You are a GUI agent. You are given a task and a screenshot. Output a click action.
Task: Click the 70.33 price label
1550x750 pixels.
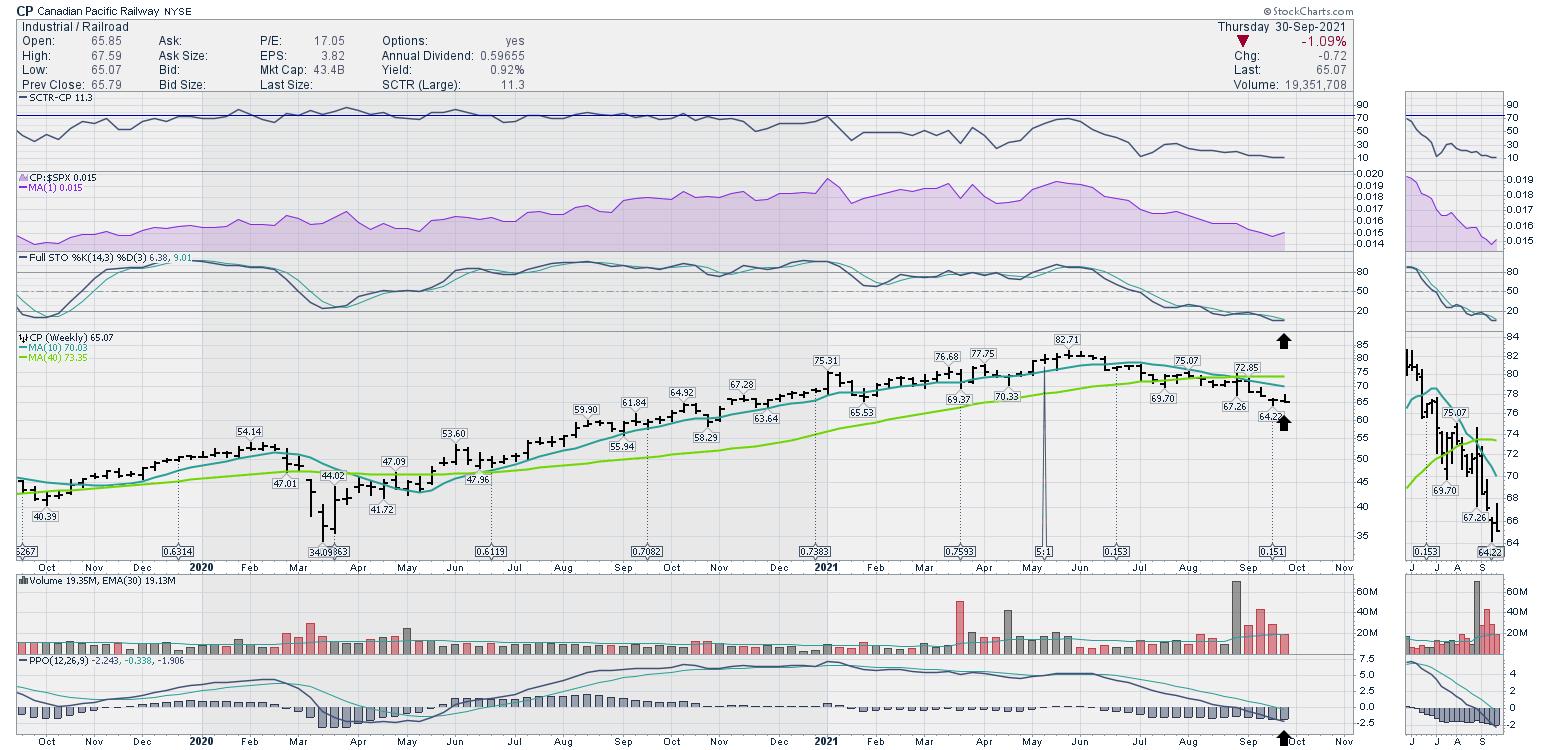point(1006,397)
